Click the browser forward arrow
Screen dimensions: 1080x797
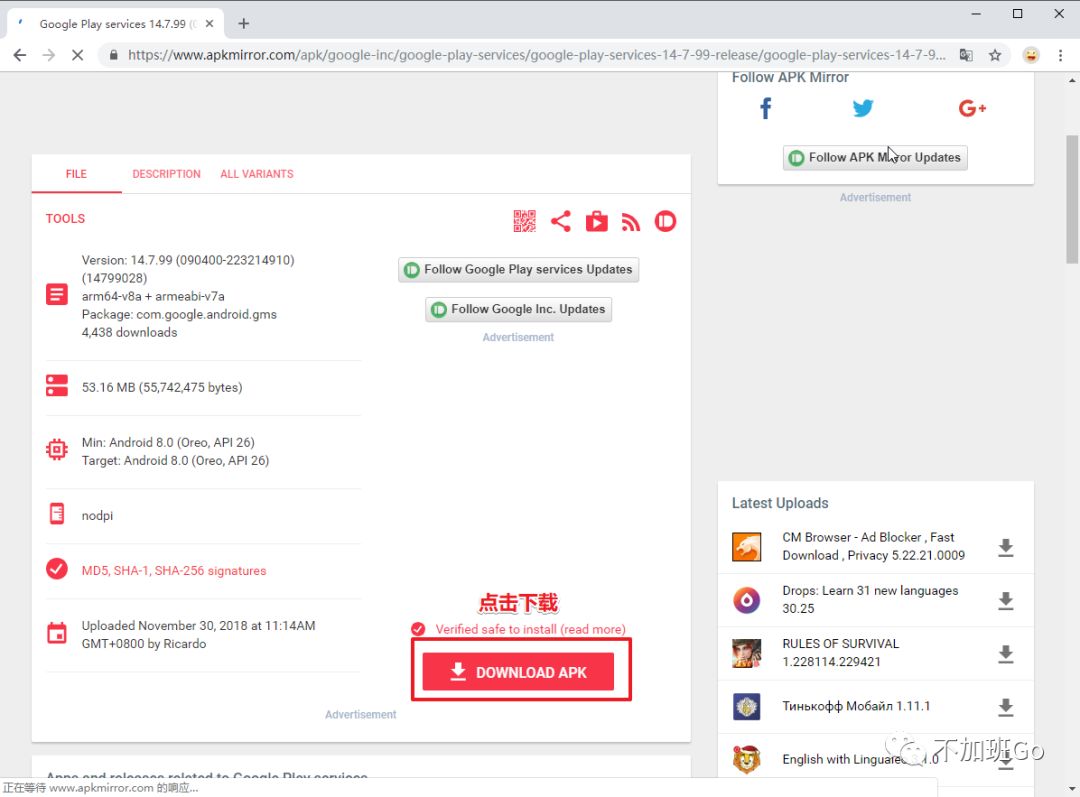[48, 55]
